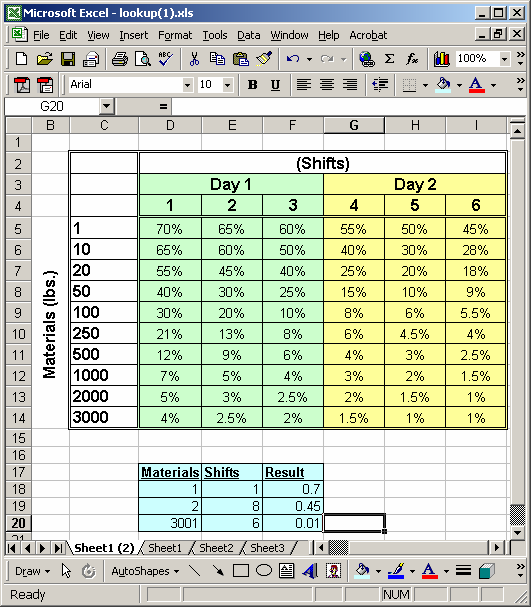Jump to the first sheet tab arrow
Screen dimensions: 531x607
pyautogui.click(x=12, y=548)
